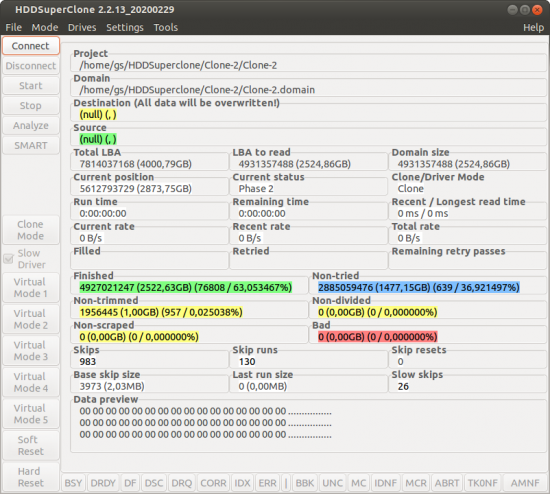Click Current status Phase 2
This screenshot has height=494, width=550.
256,189
